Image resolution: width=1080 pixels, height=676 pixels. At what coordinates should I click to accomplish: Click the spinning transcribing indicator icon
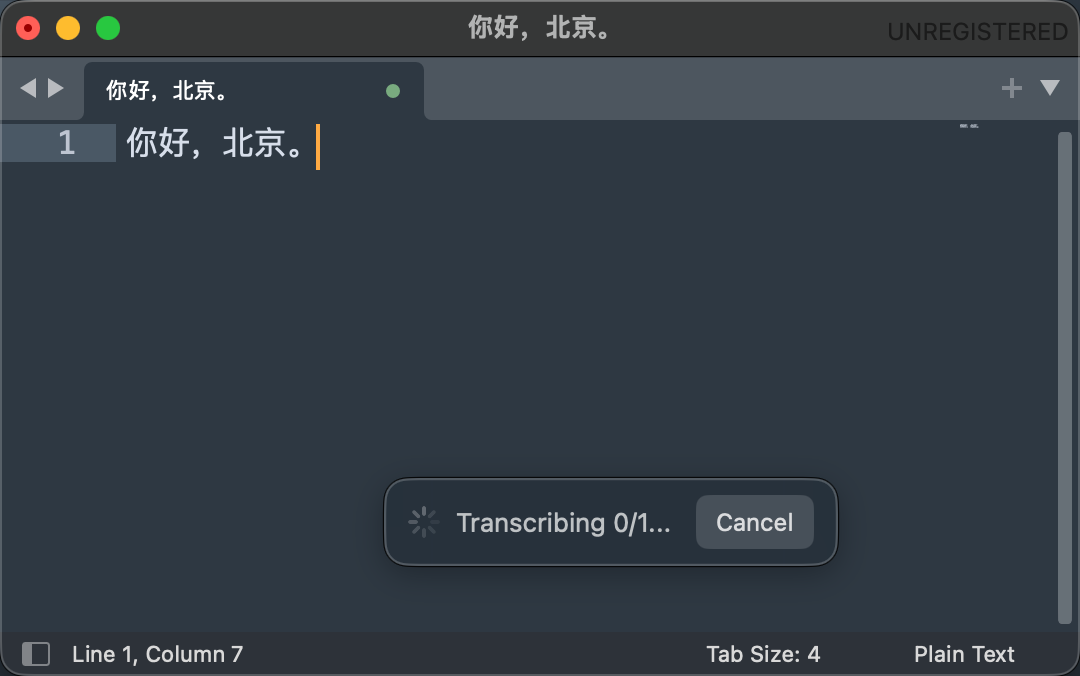pos(424,521)
